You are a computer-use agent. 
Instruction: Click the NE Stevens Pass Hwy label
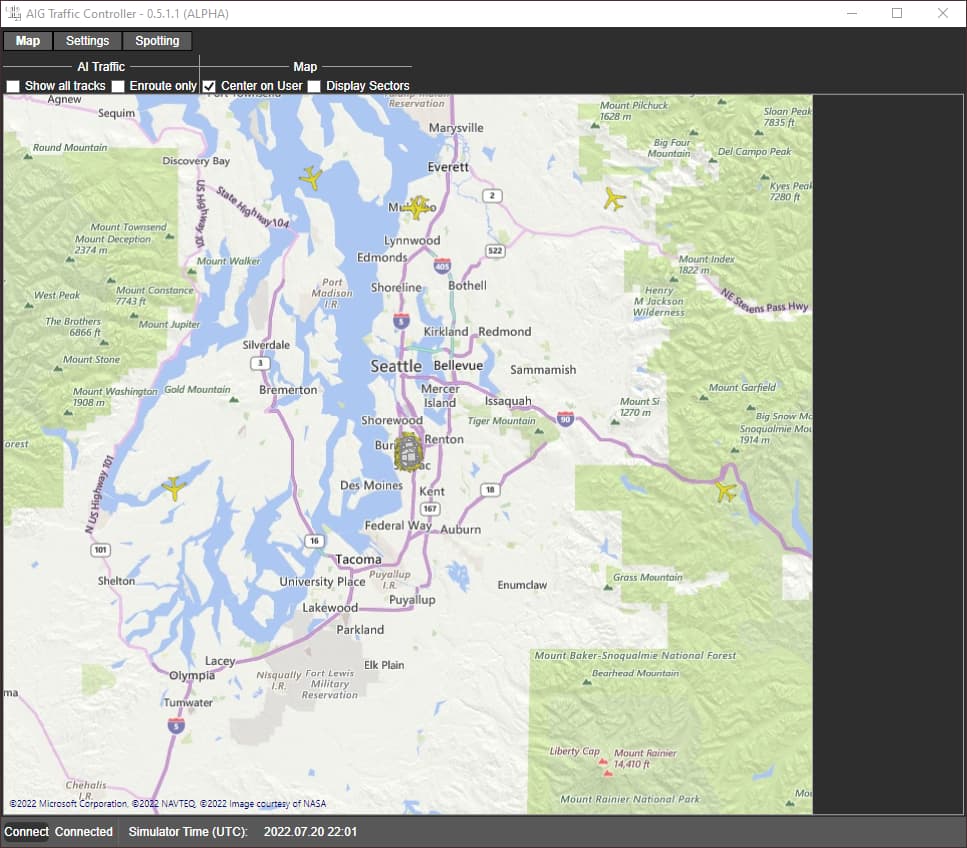tap(765, 302)
